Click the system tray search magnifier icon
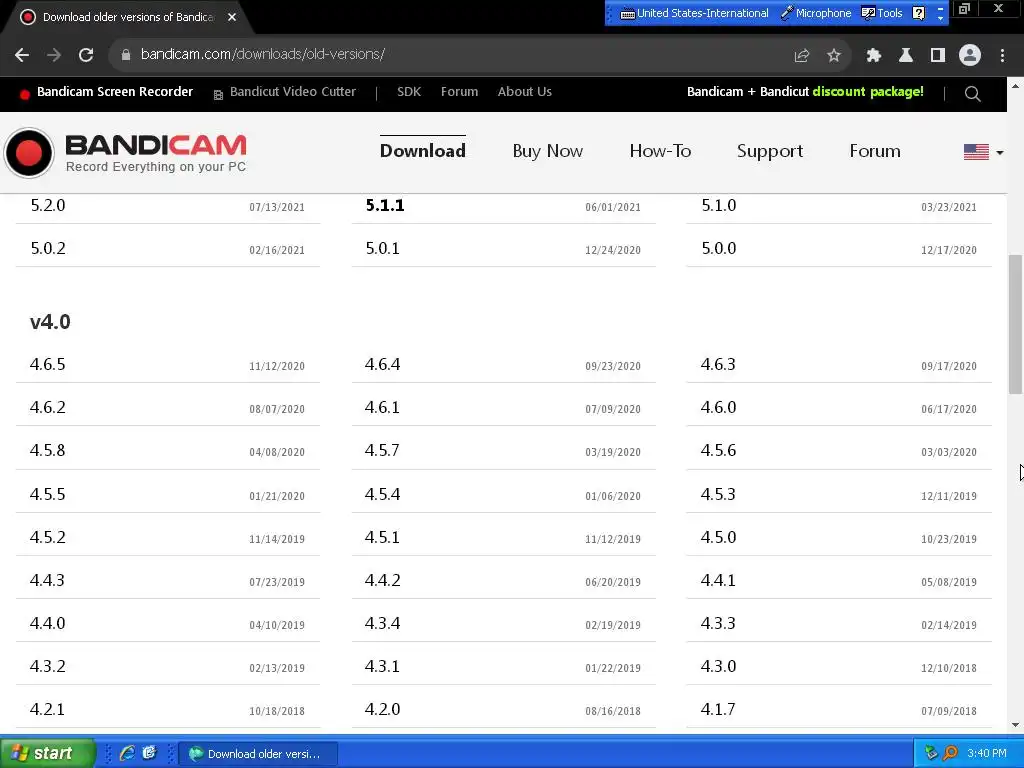1024x768 pixels. point(950,754)
